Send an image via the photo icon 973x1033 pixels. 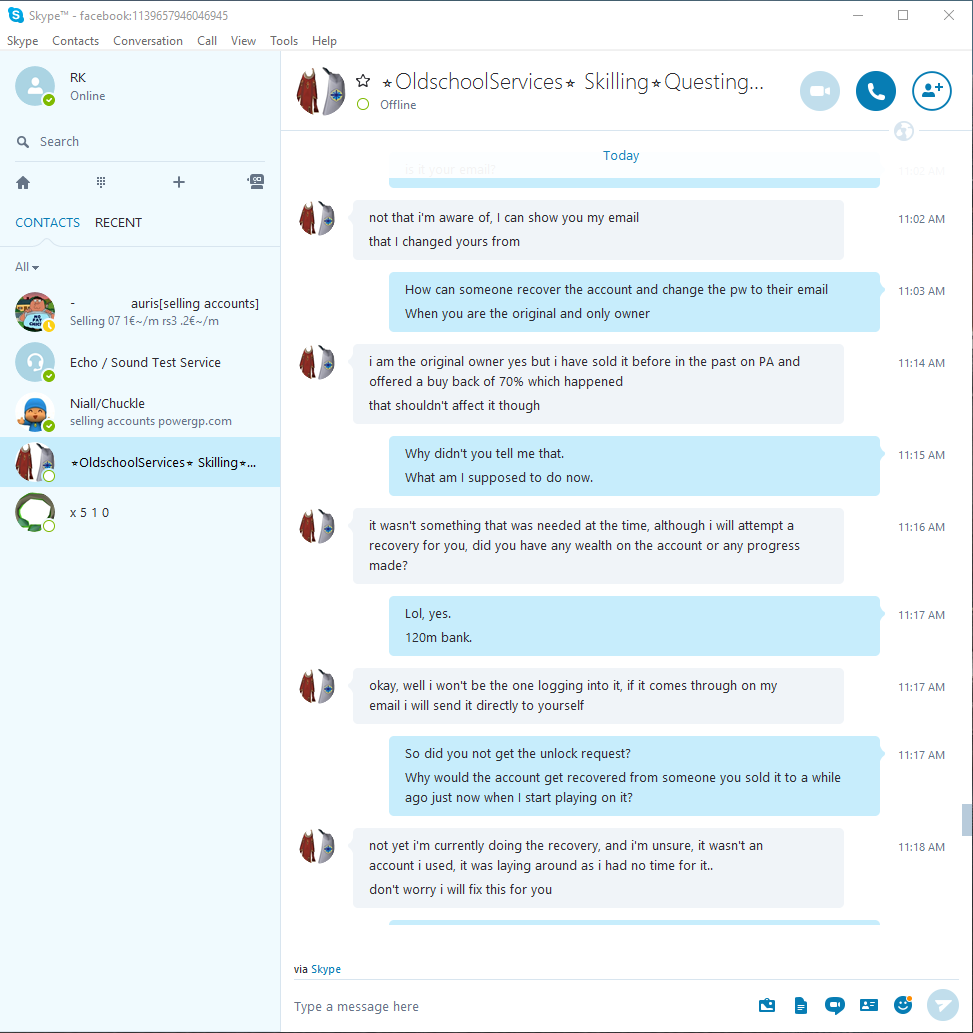(x=767, y=1005)
